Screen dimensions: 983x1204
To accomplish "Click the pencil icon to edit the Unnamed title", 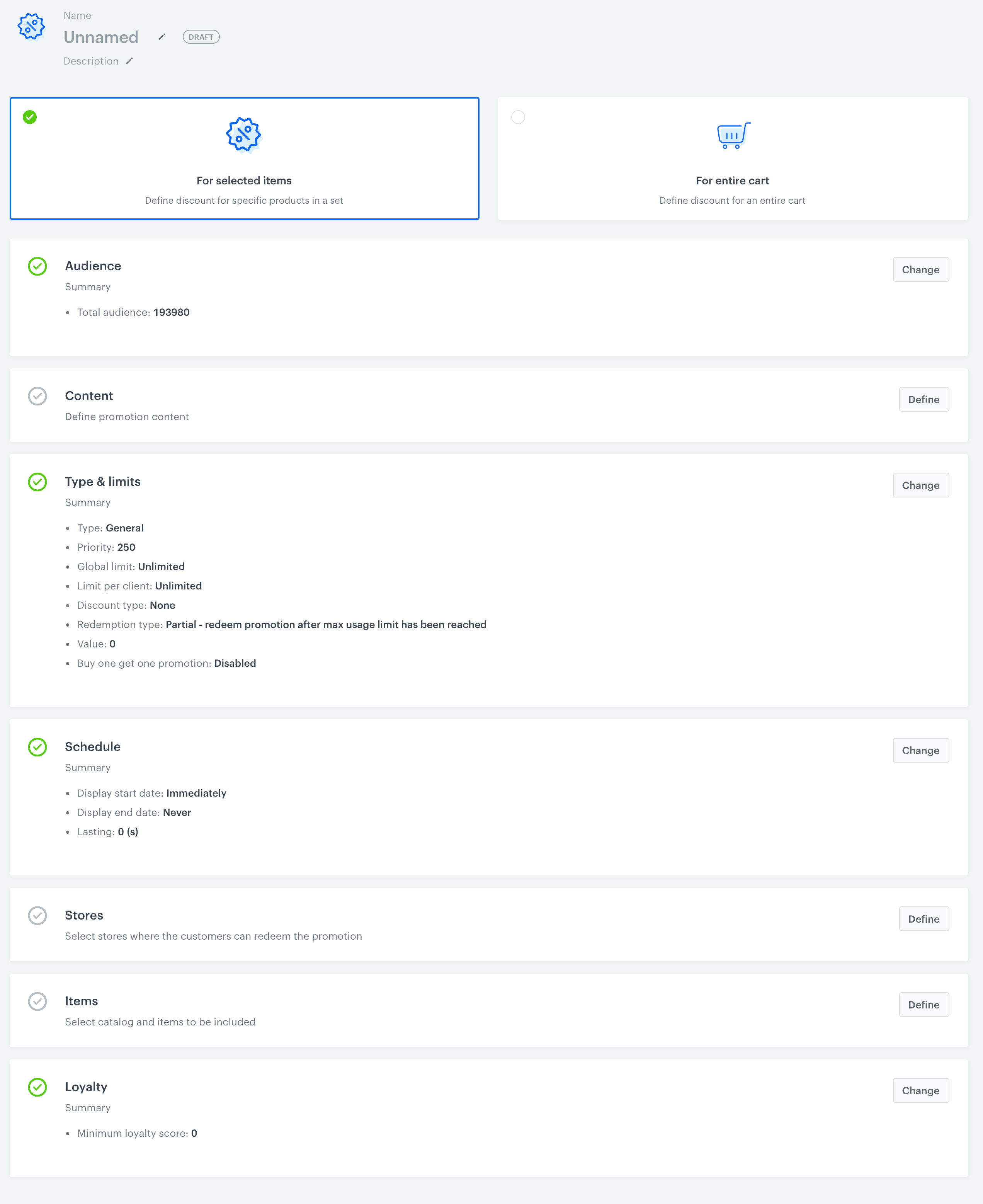I will [x=162, y=37].
